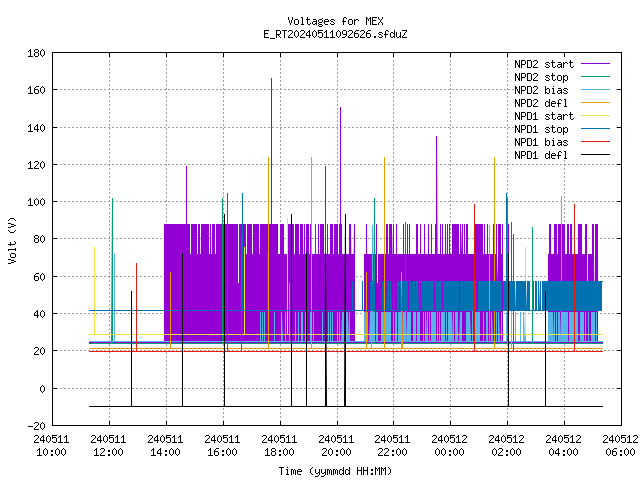Viewport: 640px width, 480px height.
Task: Click the light blue NPD2 bias legend line
Action: point(596,90)
